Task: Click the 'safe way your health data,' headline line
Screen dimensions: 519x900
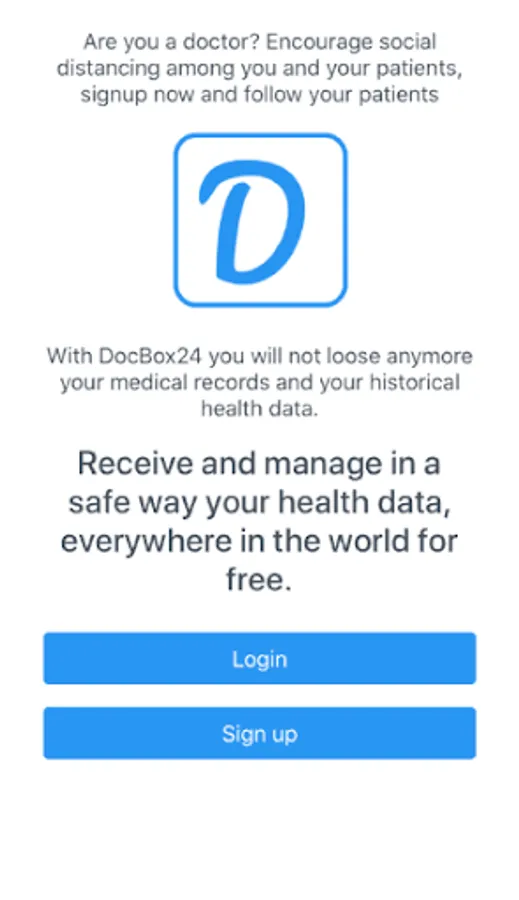Action: point(259,503)
